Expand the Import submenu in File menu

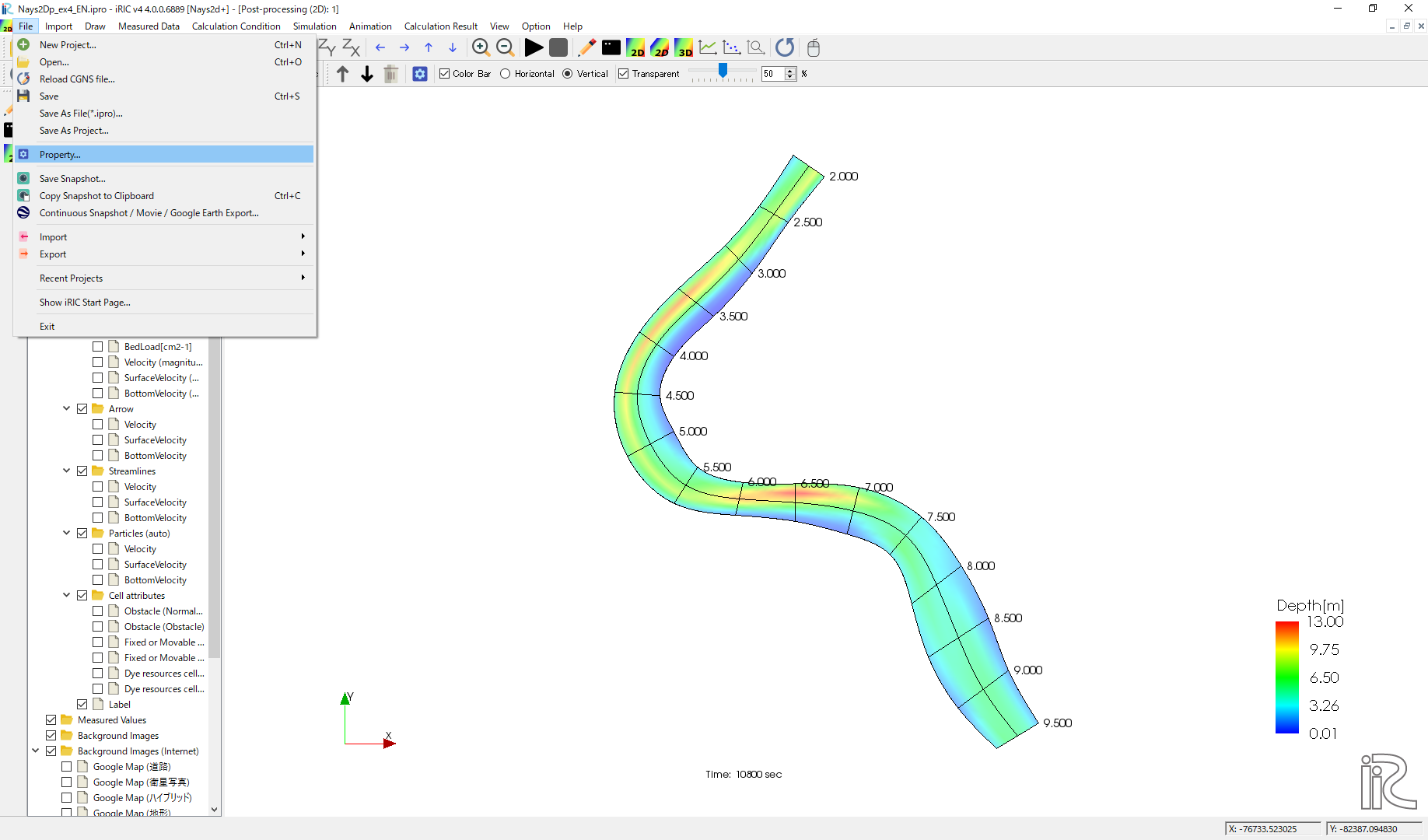(164, 237)
